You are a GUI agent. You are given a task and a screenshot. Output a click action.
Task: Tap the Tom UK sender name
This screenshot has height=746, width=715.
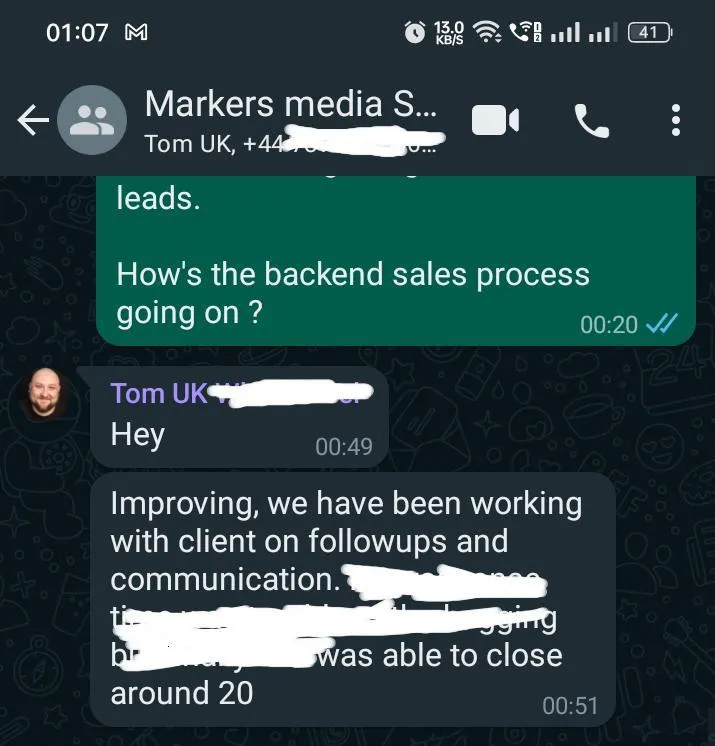click(159, 393)
